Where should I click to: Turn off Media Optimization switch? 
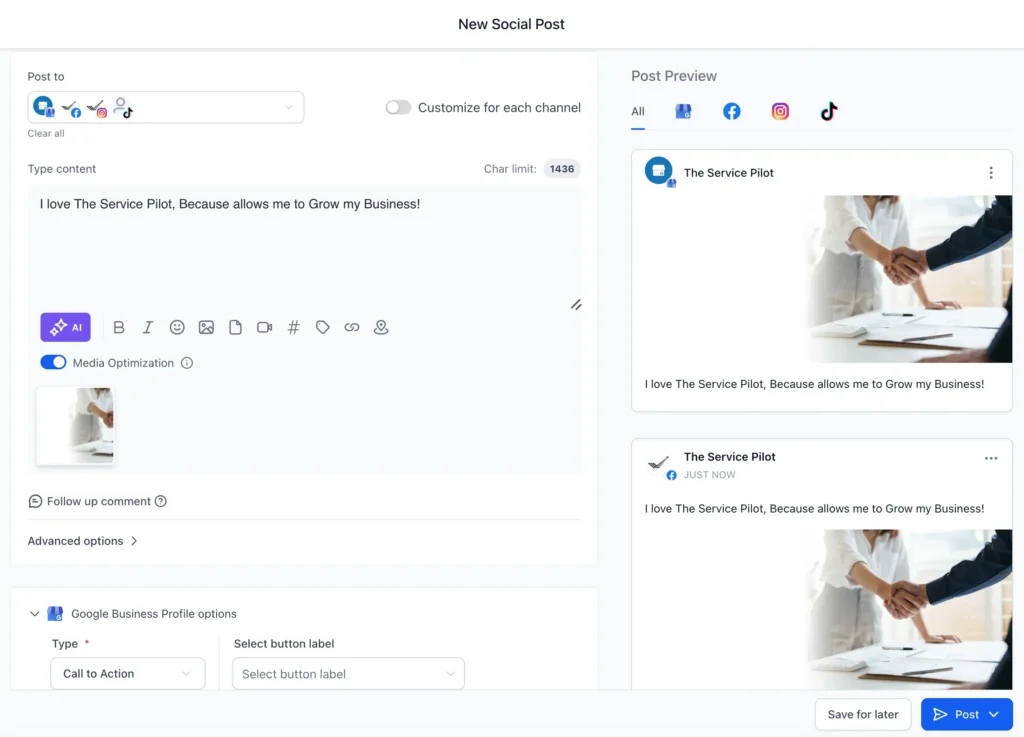53,363
